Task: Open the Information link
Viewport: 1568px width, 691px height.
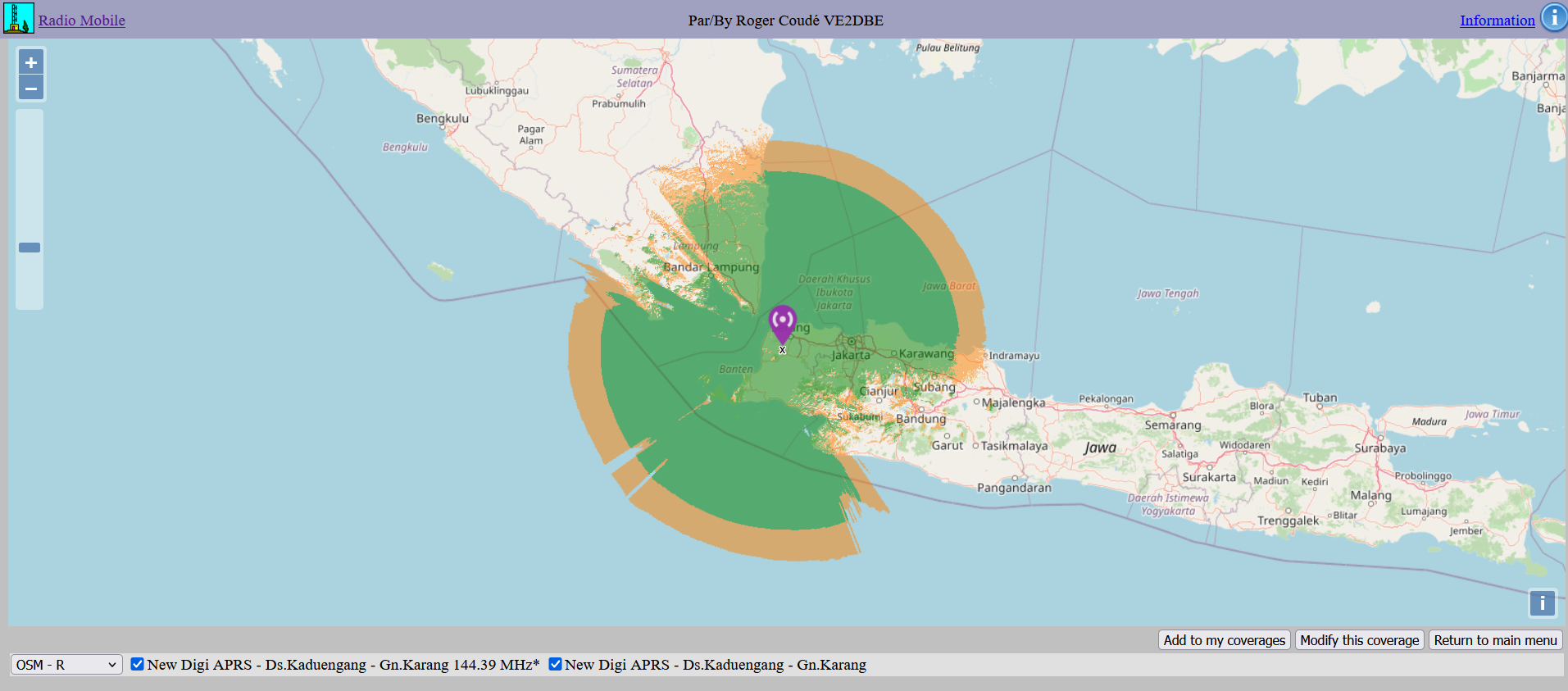Action: [1497, 20]
